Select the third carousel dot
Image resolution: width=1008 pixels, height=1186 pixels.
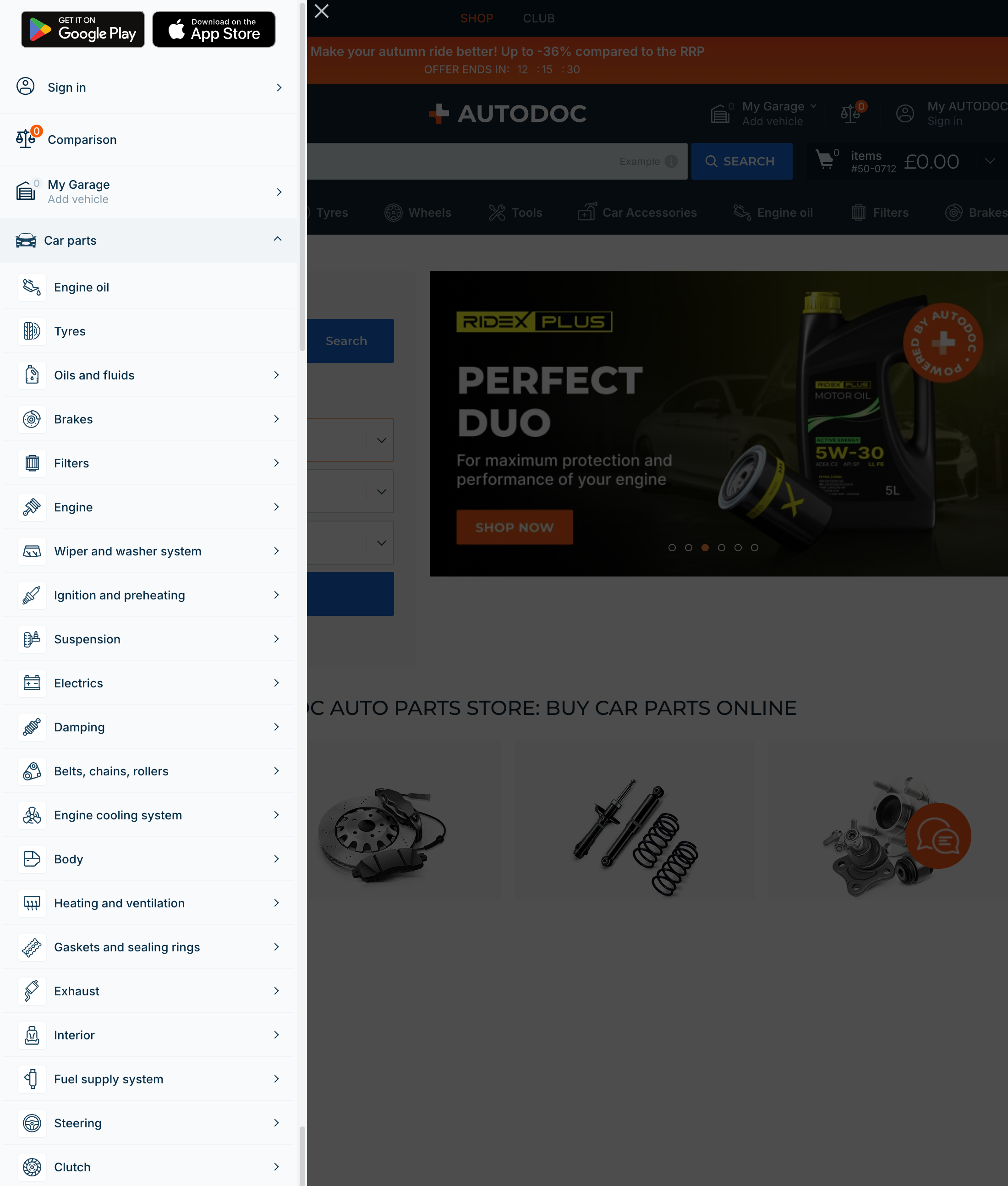coord(705,547)
